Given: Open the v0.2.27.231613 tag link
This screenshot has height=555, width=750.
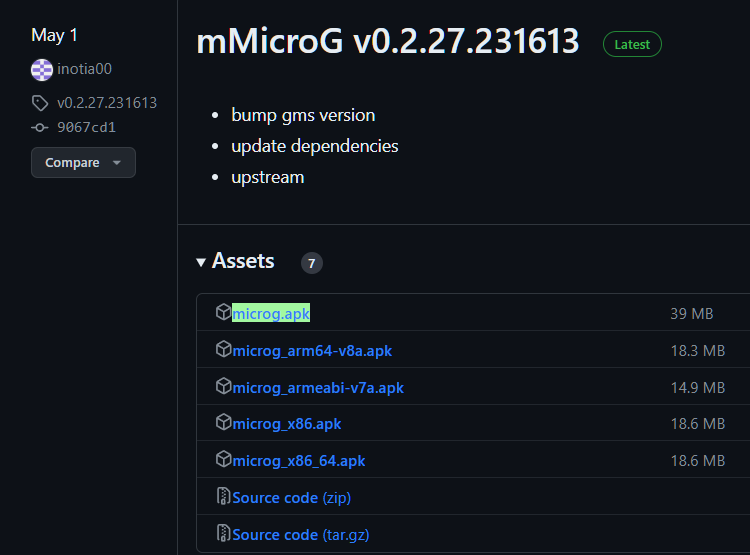Looking at the screenshot, I should coord(107,103).
